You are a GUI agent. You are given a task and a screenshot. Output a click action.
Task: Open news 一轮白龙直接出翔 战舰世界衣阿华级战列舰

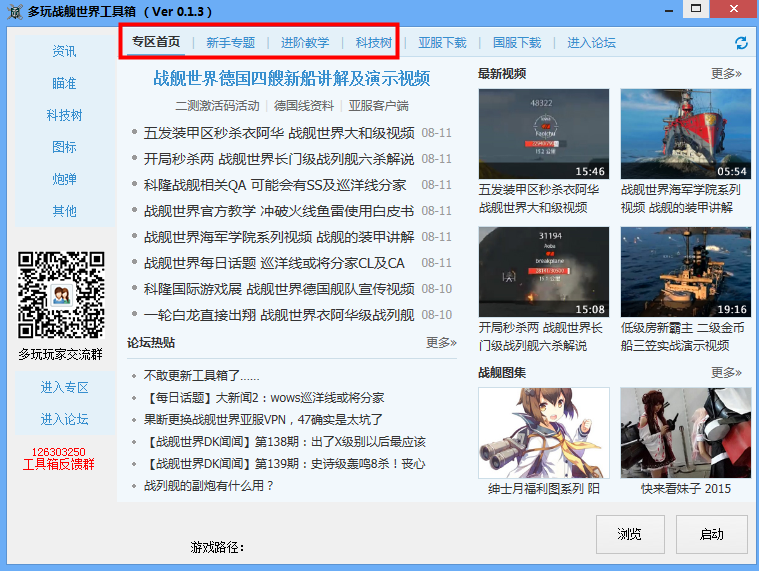tap(279, 315)
